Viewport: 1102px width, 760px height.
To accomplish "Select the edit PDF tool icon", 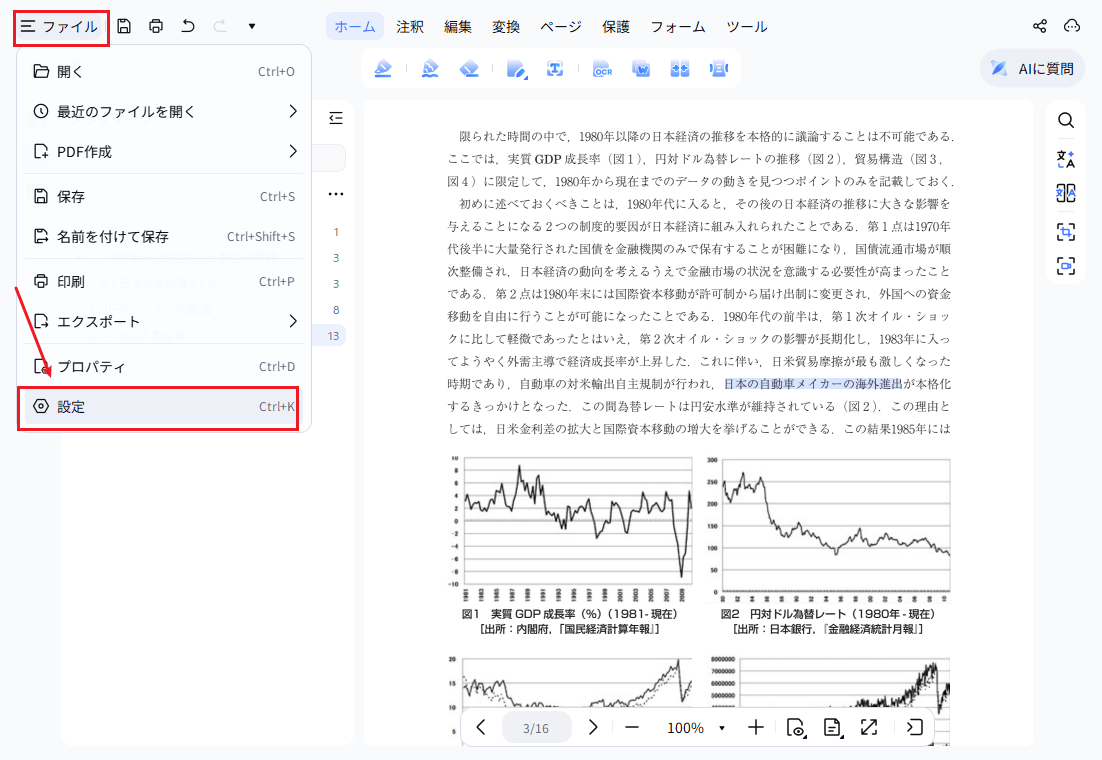I will point(517,69).
